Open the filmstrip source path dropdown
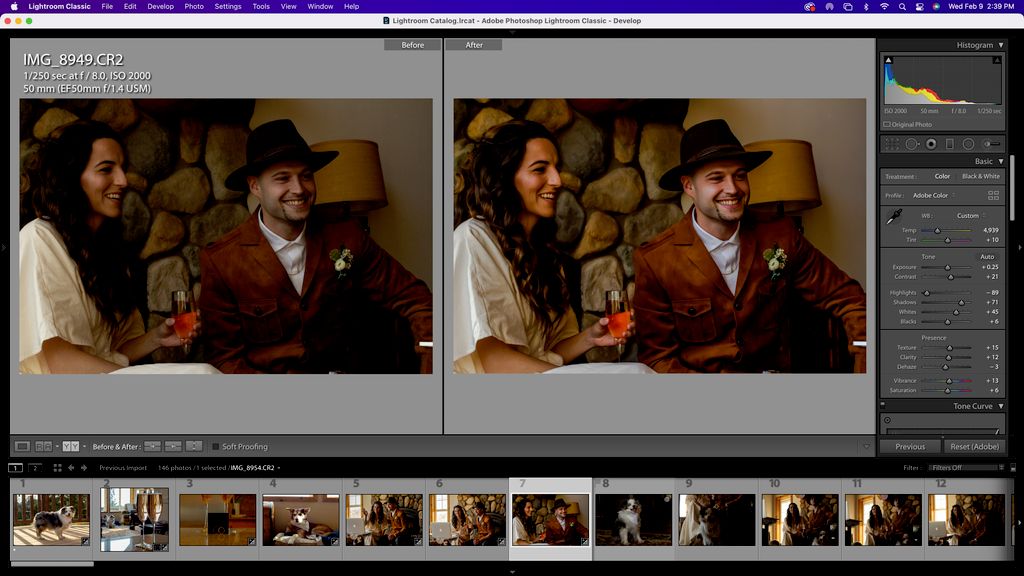The image size is (1024, 576). tap(279, 468)
